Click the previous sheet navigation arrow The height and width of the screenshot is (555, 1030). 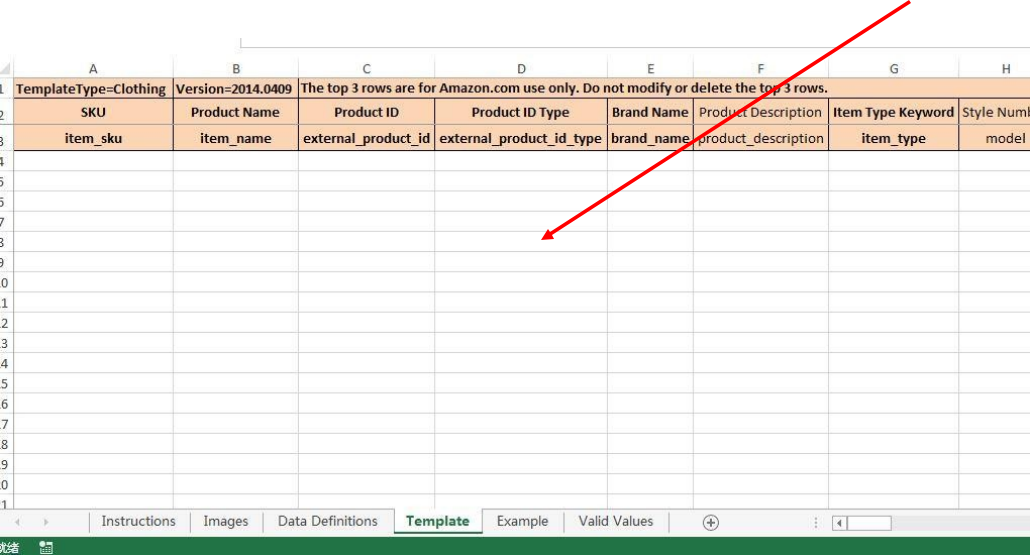pos(17,522)
